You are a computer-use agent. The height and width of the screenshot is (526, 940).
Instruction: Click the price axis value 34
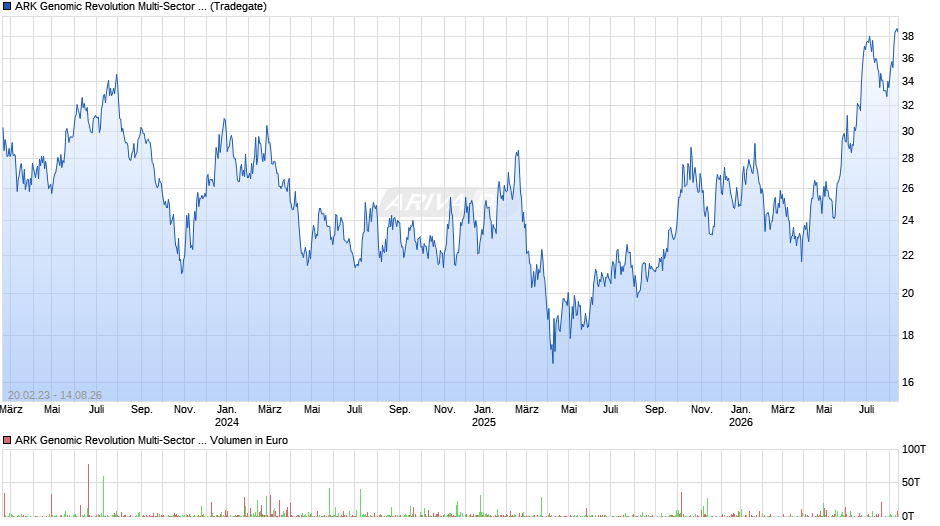[x=908, y=82]
